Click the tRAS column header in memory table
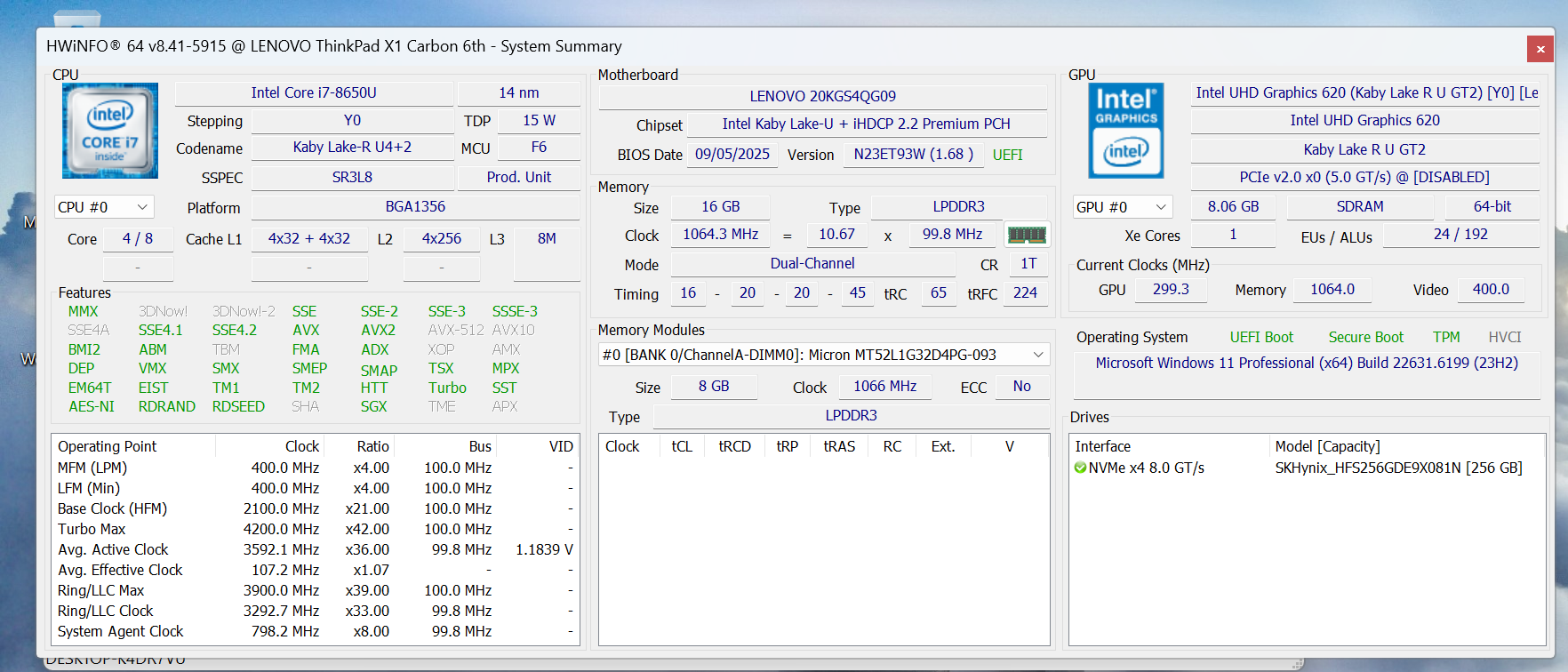Screen dimensions: 1568x672 (x=840, y=446)
